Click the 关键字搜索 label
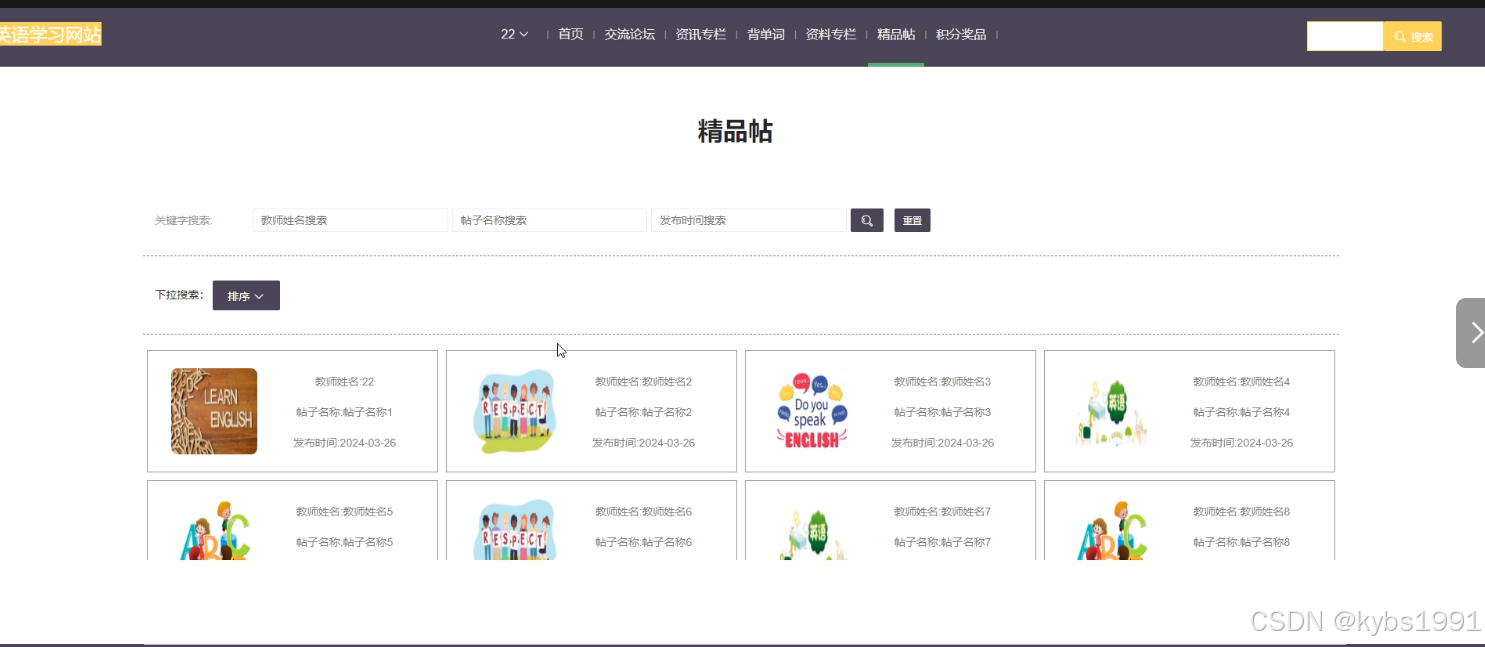The width and height of the screenshot is (1485, 647). coord(184,220)
